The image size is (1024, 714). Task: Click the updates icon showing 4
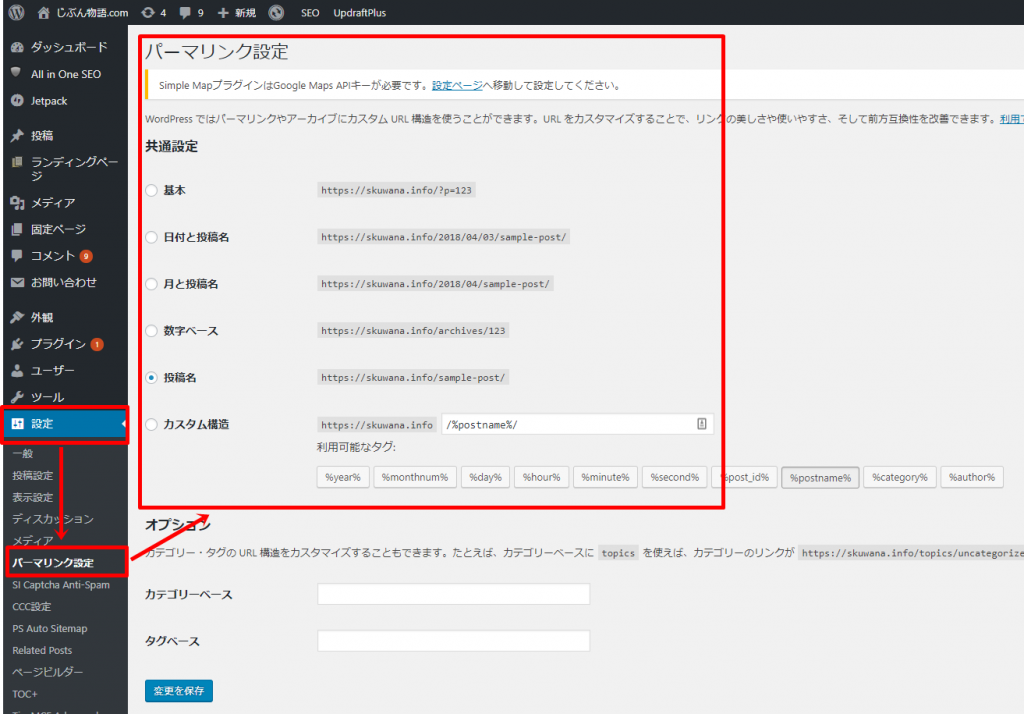pyautogui.click(x=148, y=12)
